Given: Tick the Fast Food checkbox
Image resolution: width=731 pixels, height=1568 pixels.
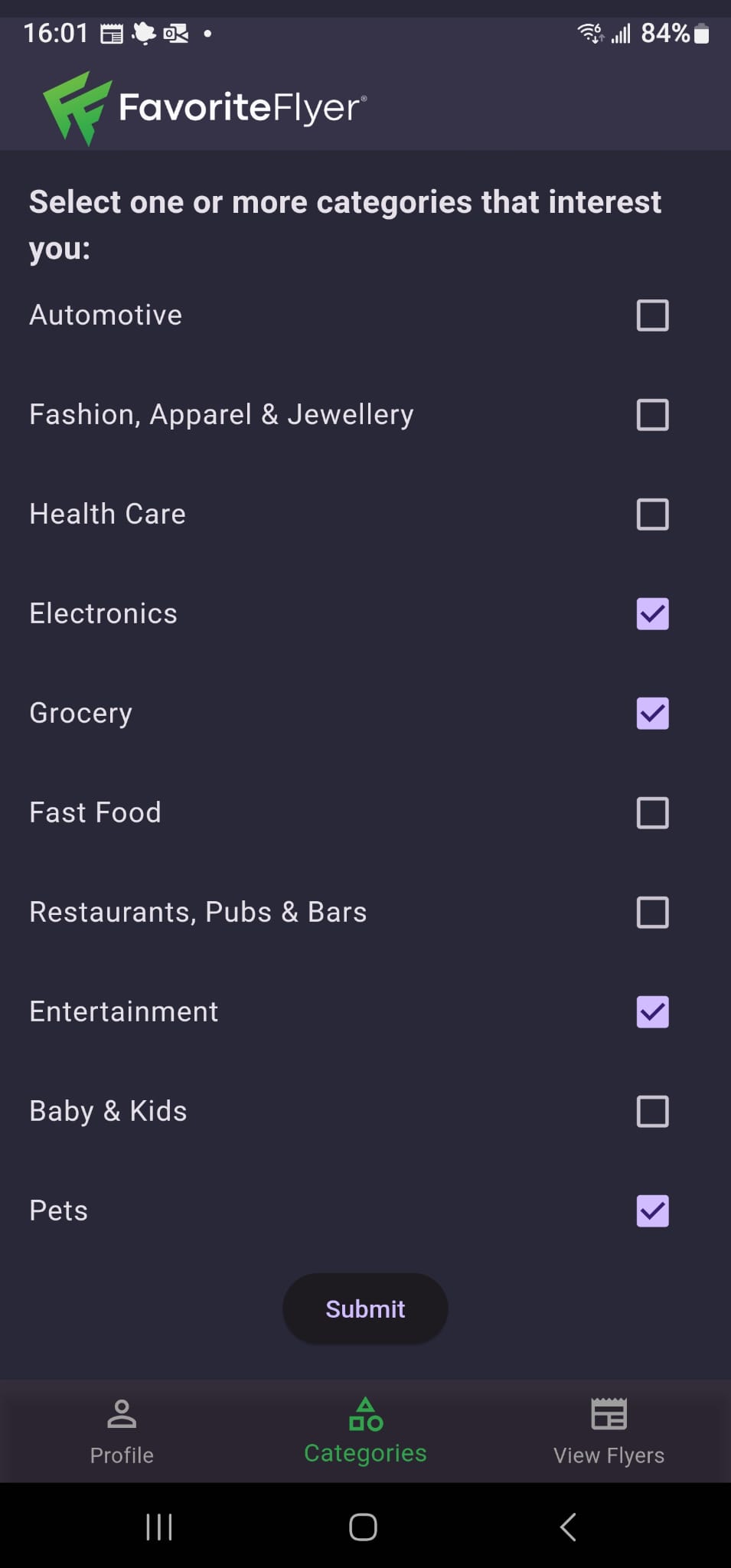Looking at the screenshot, I should pos(652,813).
